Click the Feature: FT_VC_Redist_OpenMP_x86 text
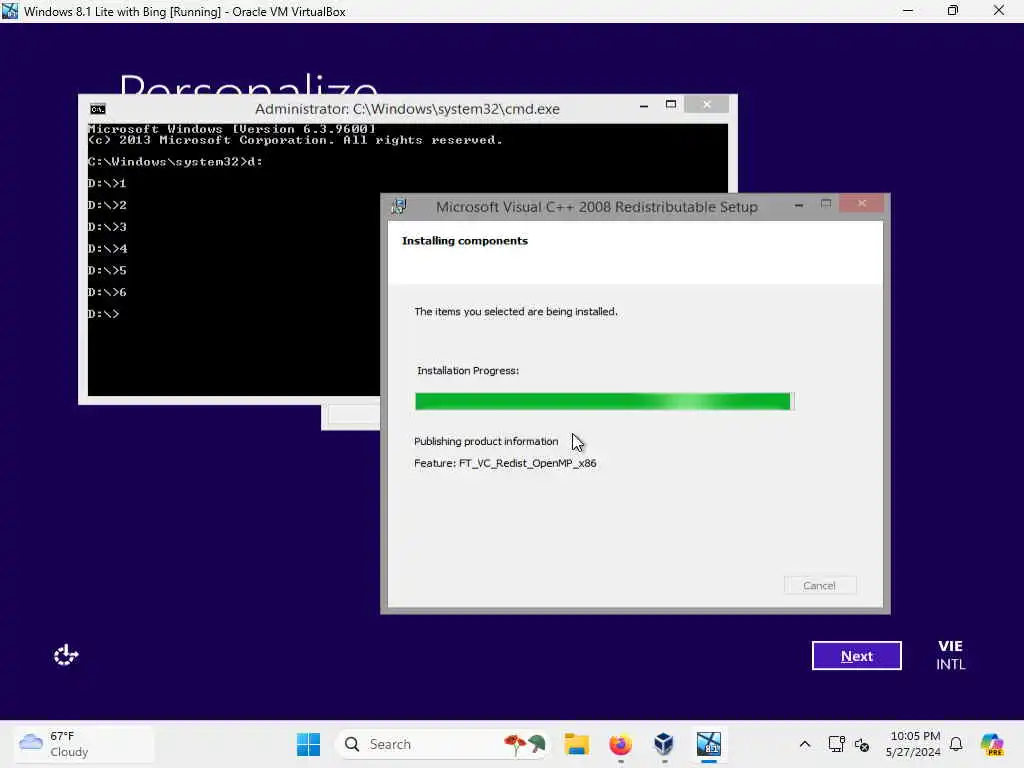This screenshot has width=1024, height=768. tap(505, 463)
